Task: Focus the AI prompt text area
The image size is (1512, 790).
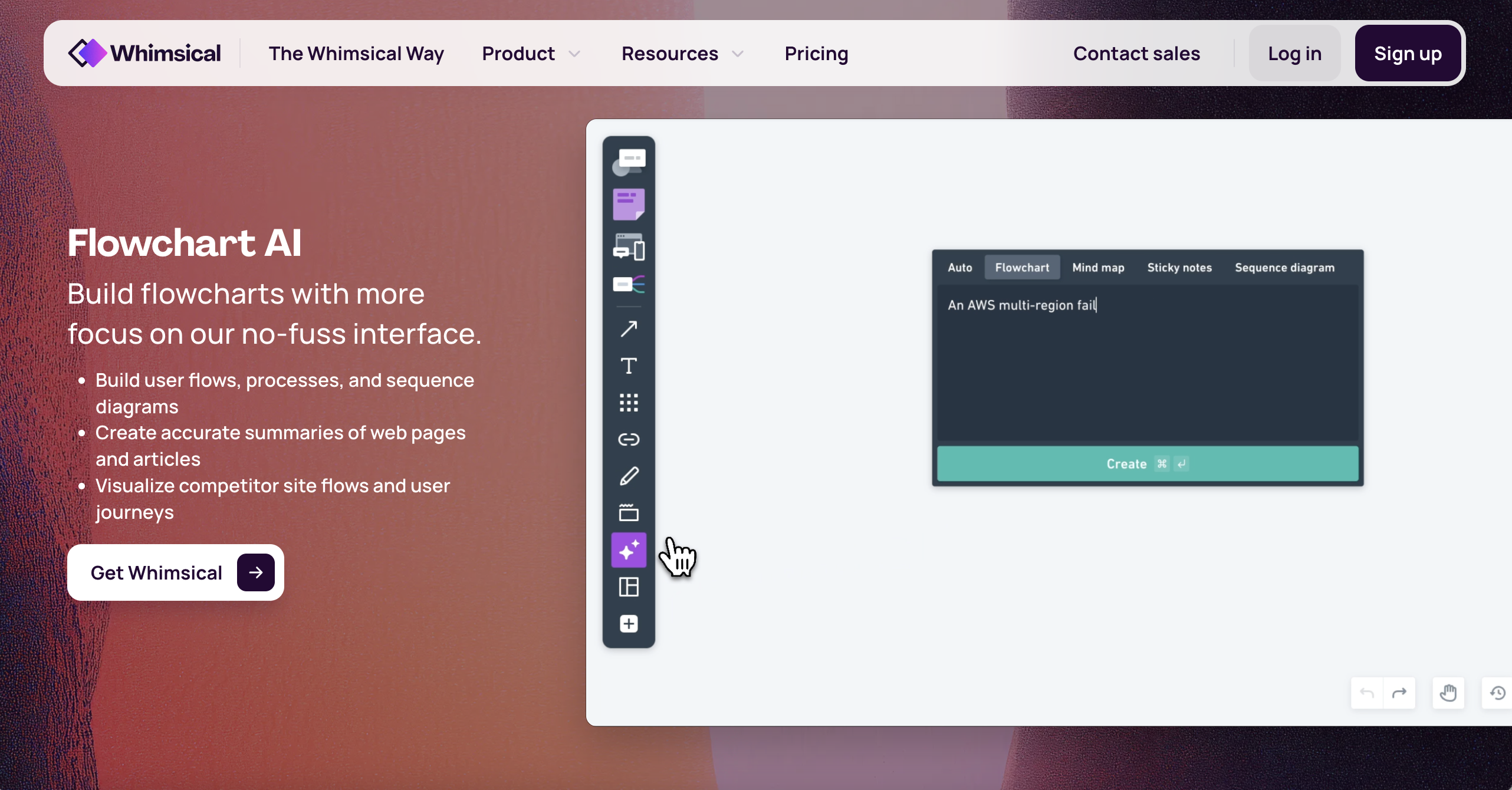Action: [1148, 363]
